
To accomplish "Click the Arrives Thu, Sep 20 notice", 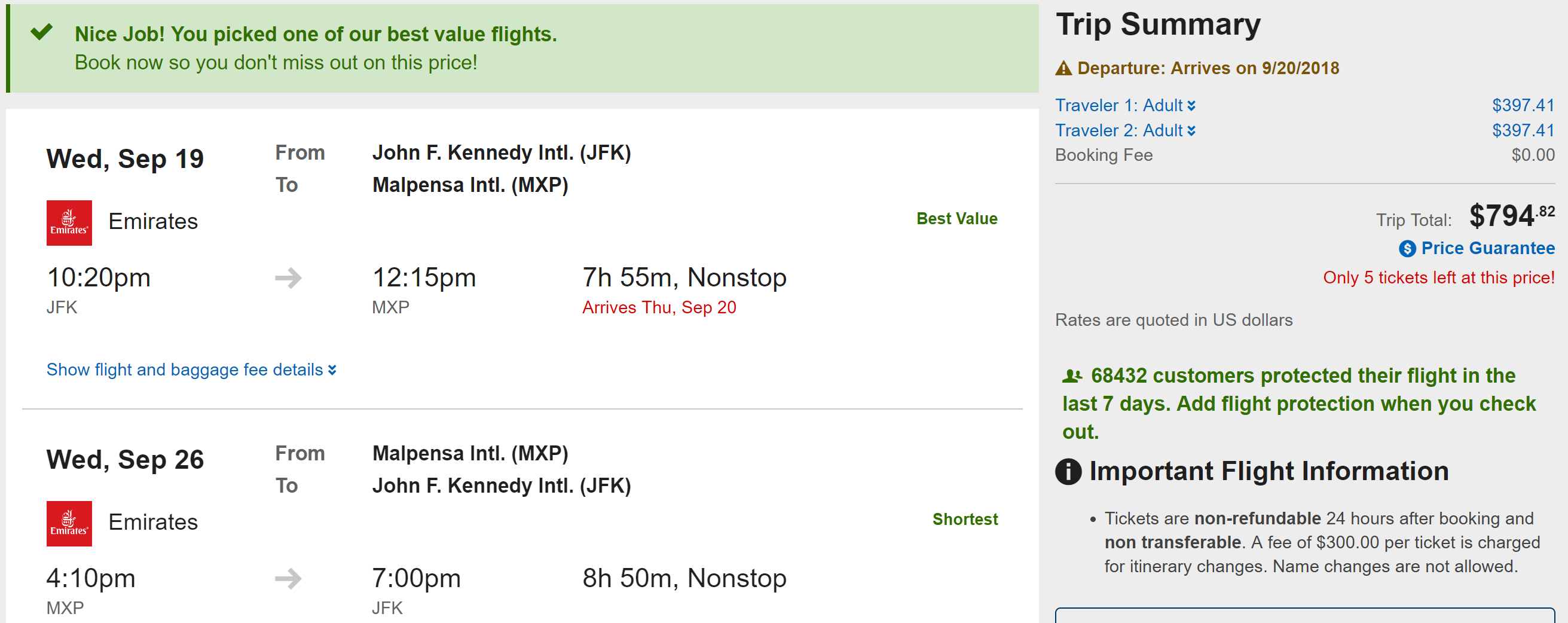I will (659, 307).
